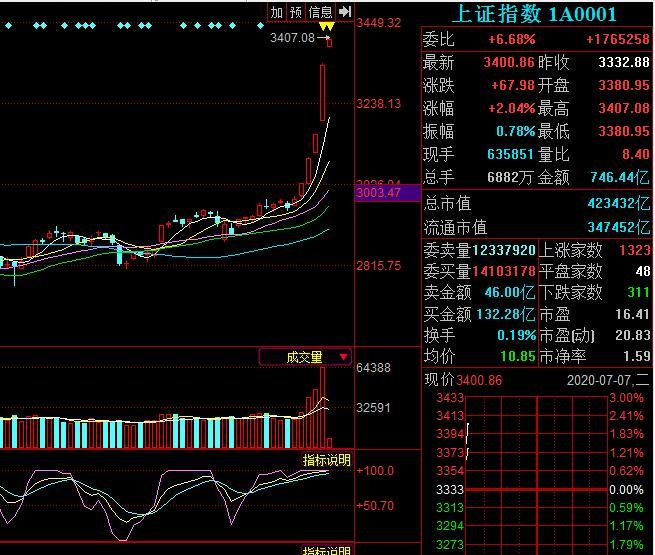655x555 pixels.
Task: Select the +50.70 oscillator axis label
Action: pyautogui.click(x=375, y=506)
